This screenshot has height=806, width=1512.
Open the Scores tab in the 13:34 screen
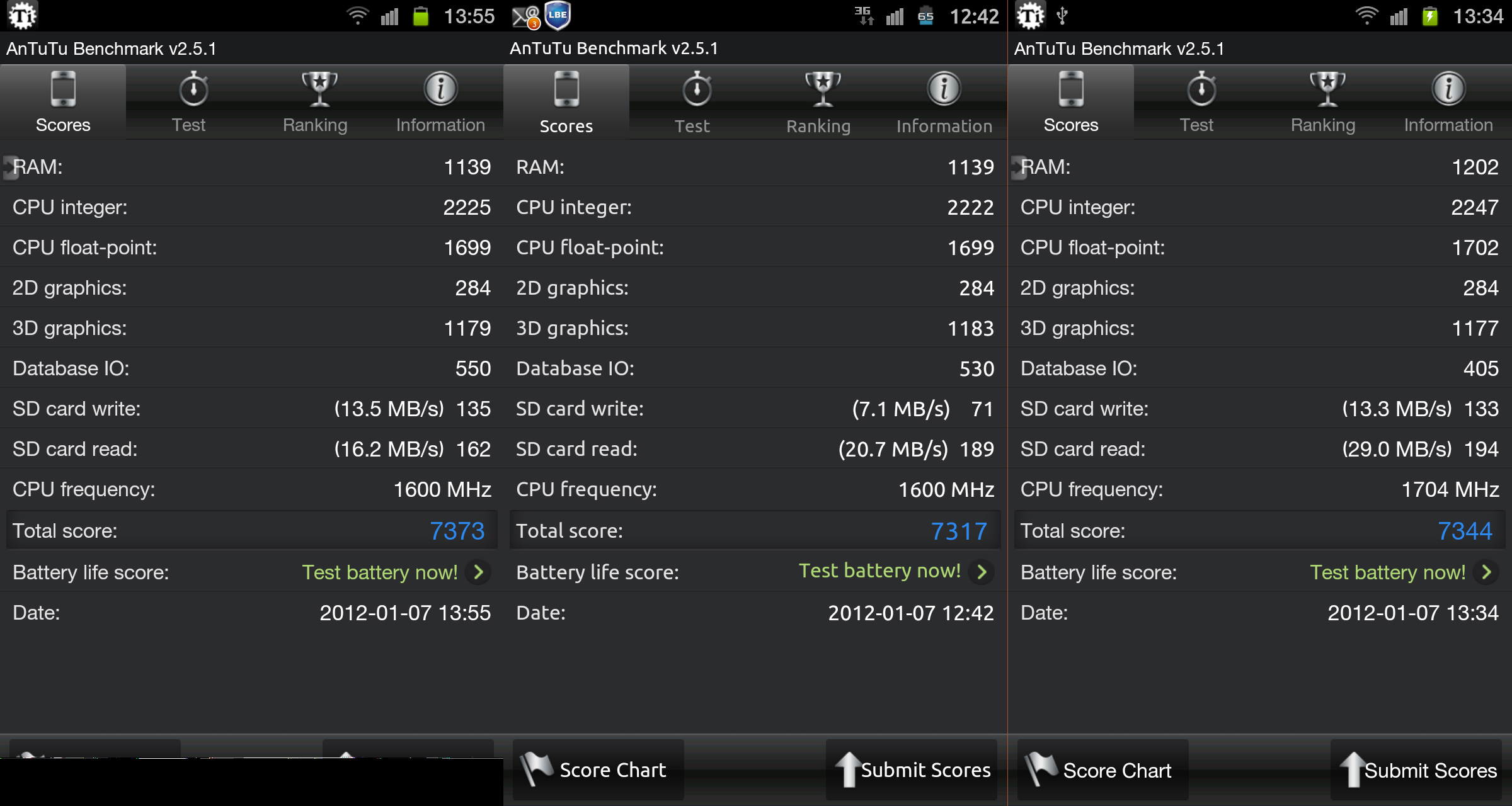click(1071, 102)
